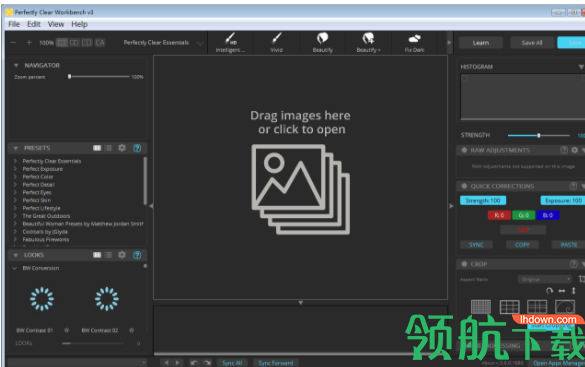The width and height of the screenshot is (585, 367).
Task: Favorite the BW Contrast 02 look star
Action: pos(131,330)
